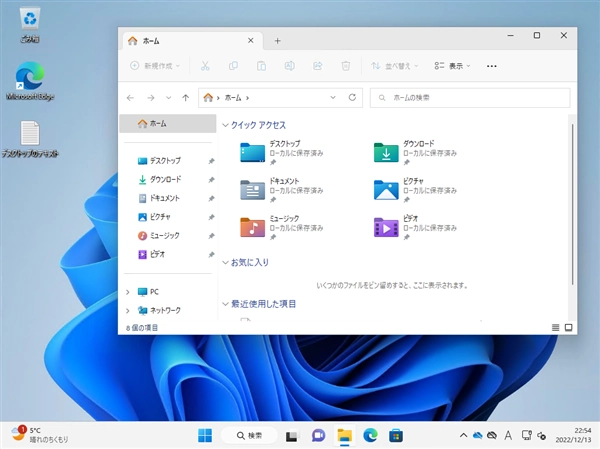Screen dimensions: 600x449
Task: Click the Delete trash icon in toolbar
Action: [346, 66]
